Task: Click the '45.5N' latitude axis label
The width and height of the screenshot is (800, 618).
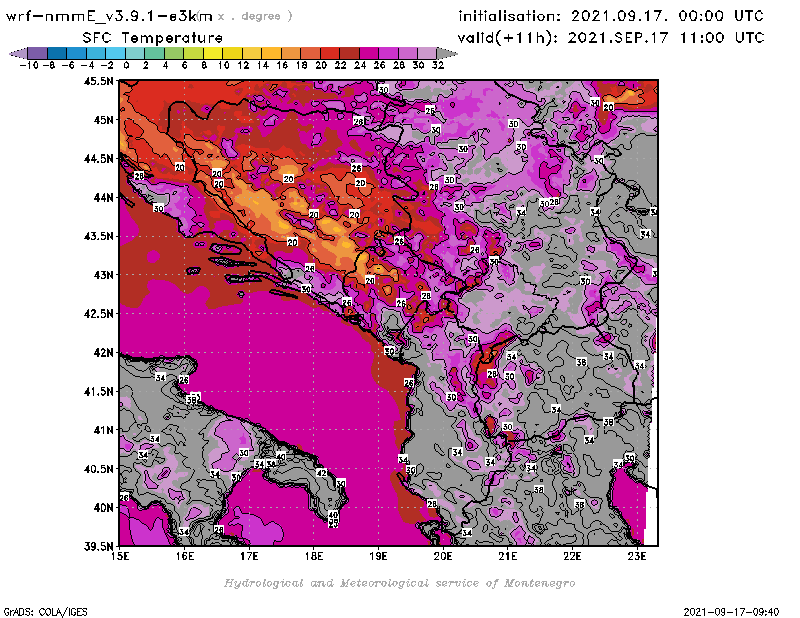Action: click(x=98, y=81)
